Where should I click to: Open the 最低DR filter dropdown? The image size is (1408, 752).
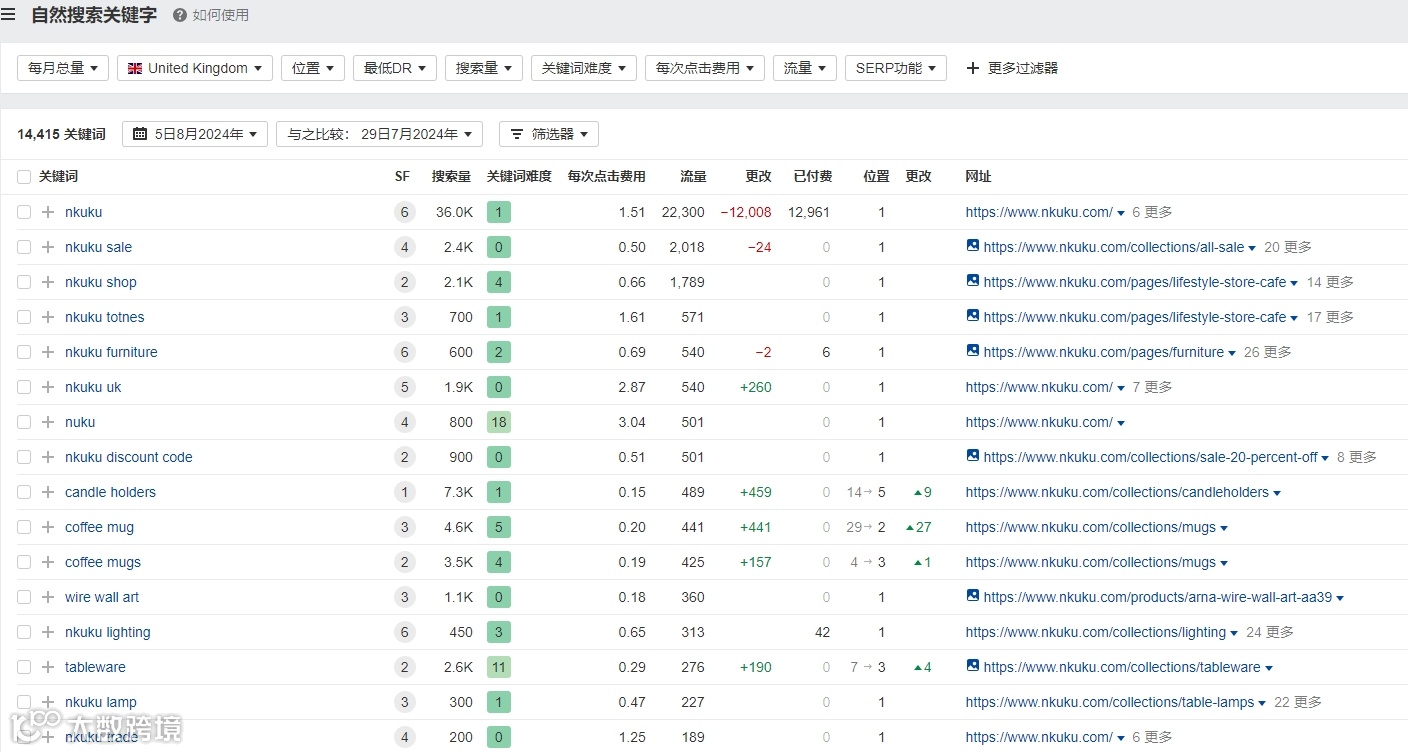pyautogui.click(x=395, y=68)
